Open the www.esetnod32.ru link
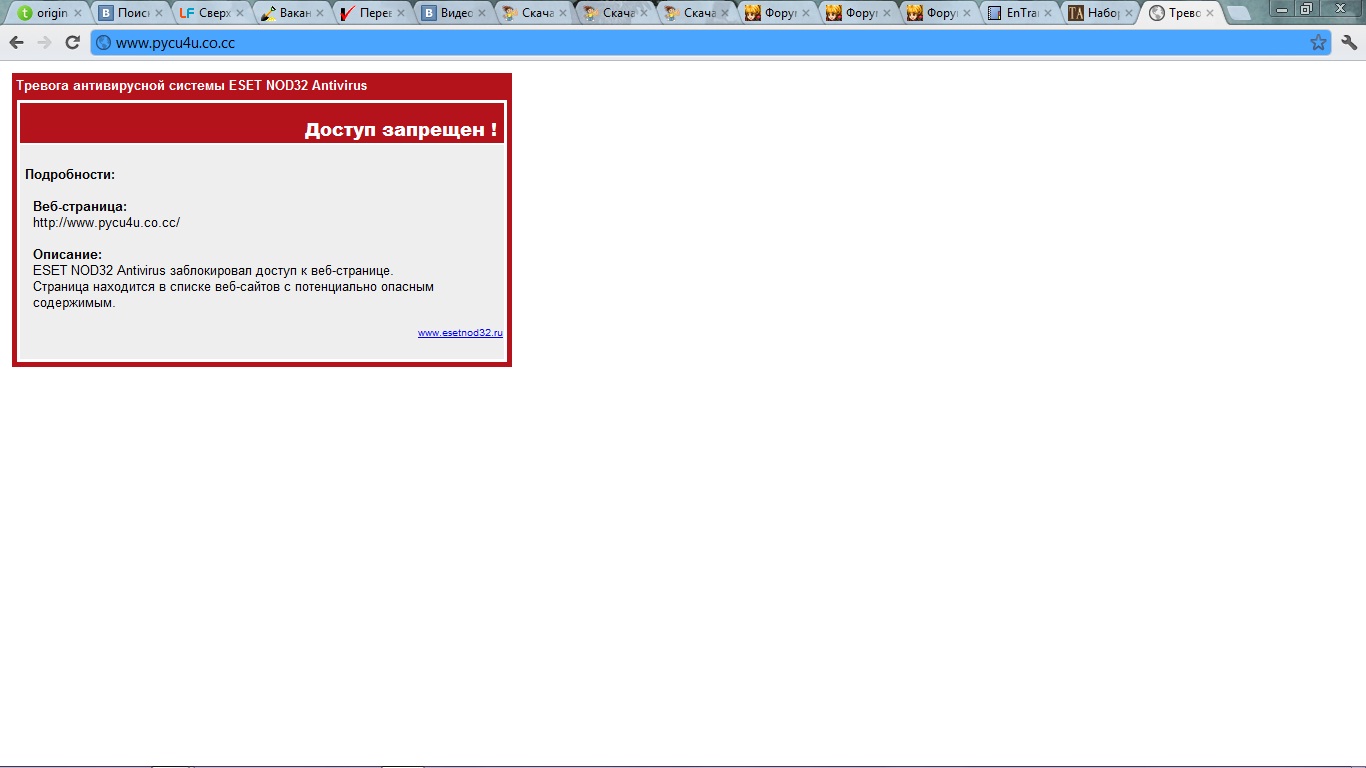Image resolution: width=1366 pixels, height=768 pixels. [x=460, y=333]
